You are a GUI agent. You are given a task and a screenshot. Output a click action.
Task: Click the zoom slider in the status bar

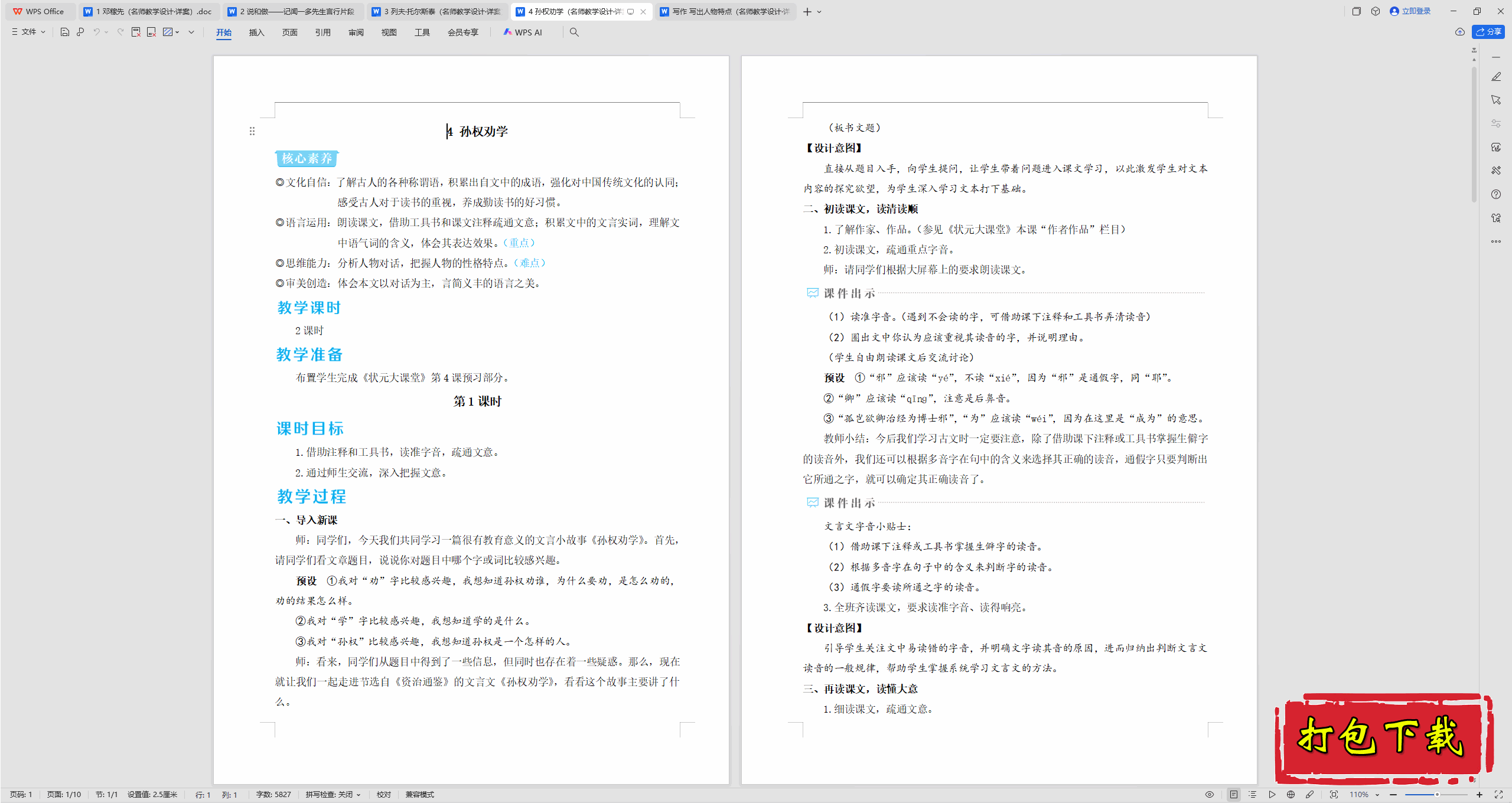click(x=1436, y=795)
